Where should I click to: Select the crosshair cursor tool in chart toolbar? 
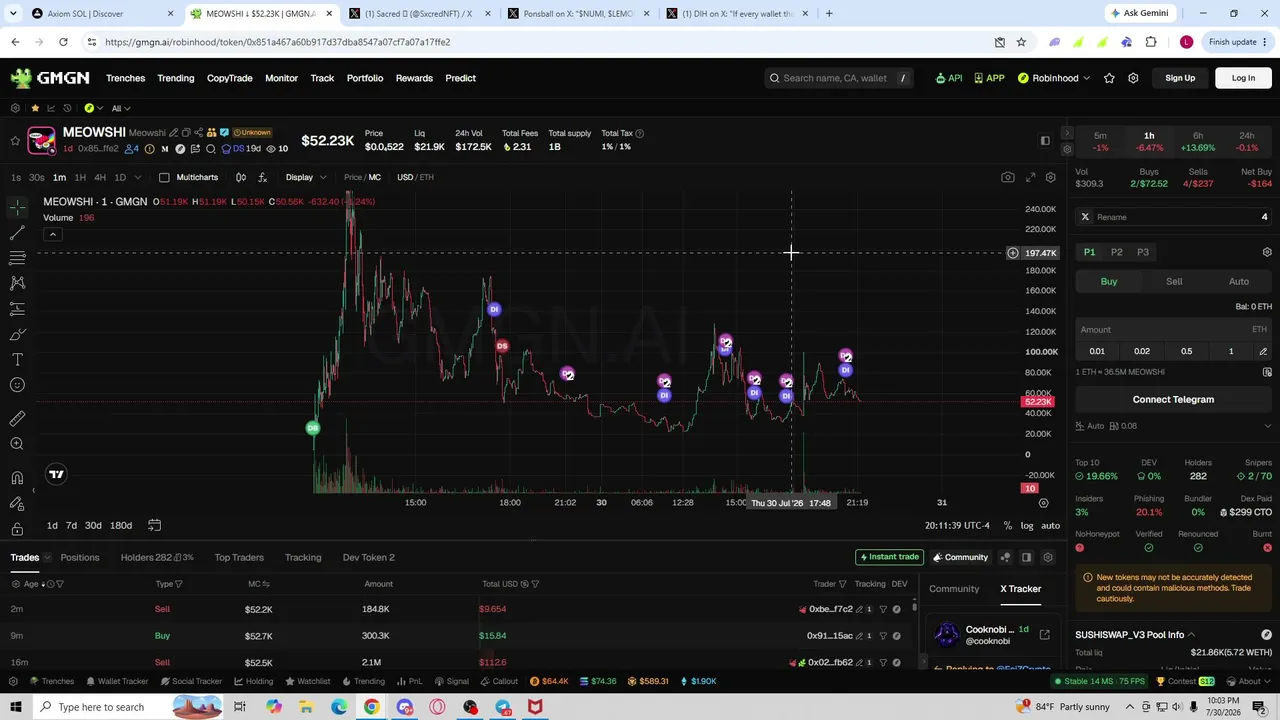click(x=17, y=207)
